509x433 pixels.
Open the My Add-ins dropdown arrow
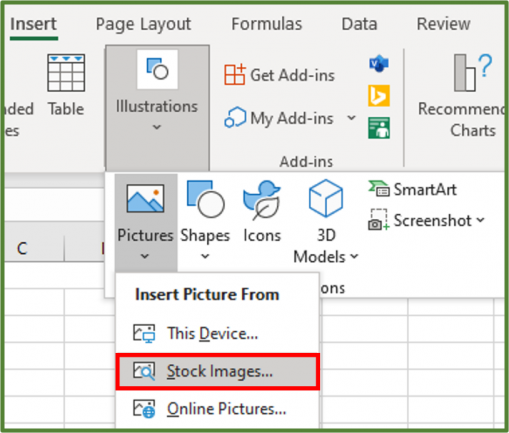351,118
